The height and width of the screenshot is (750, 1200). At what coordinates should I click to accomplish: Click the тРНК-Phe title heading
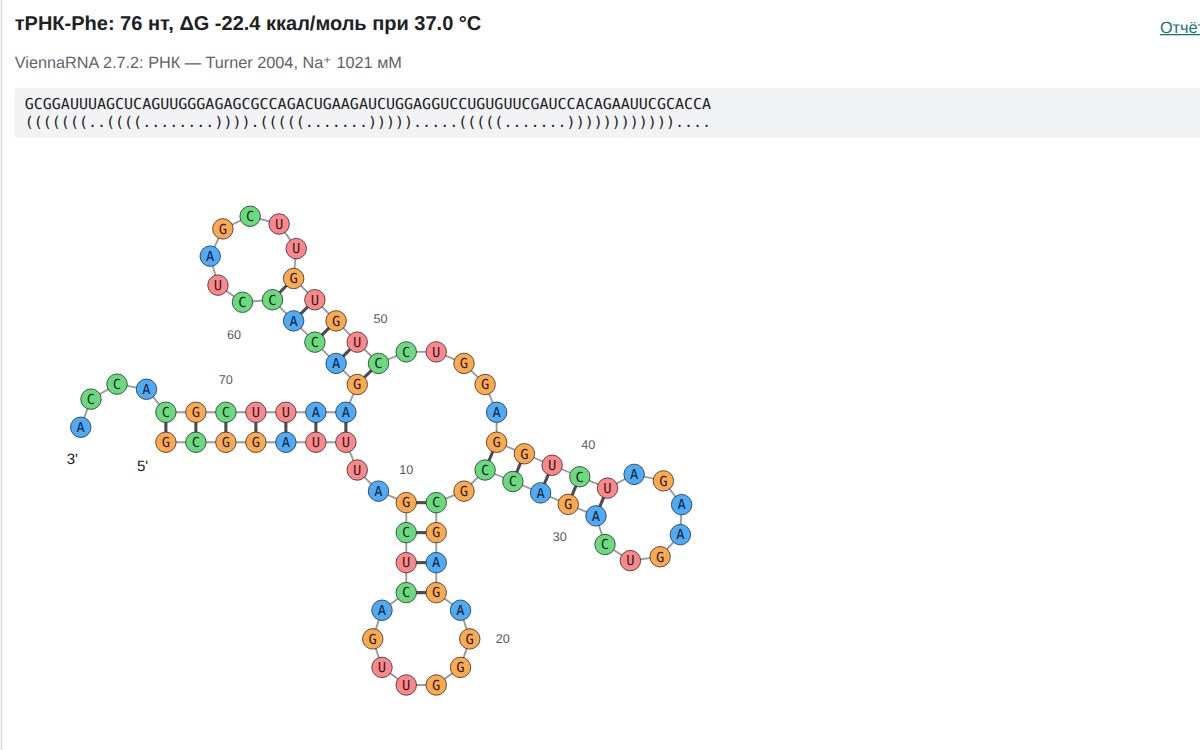click(248, 23)
